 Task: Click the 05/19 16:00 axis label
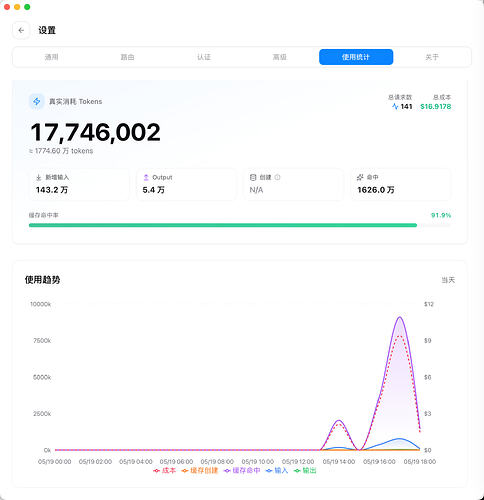(x=379, y=462)
